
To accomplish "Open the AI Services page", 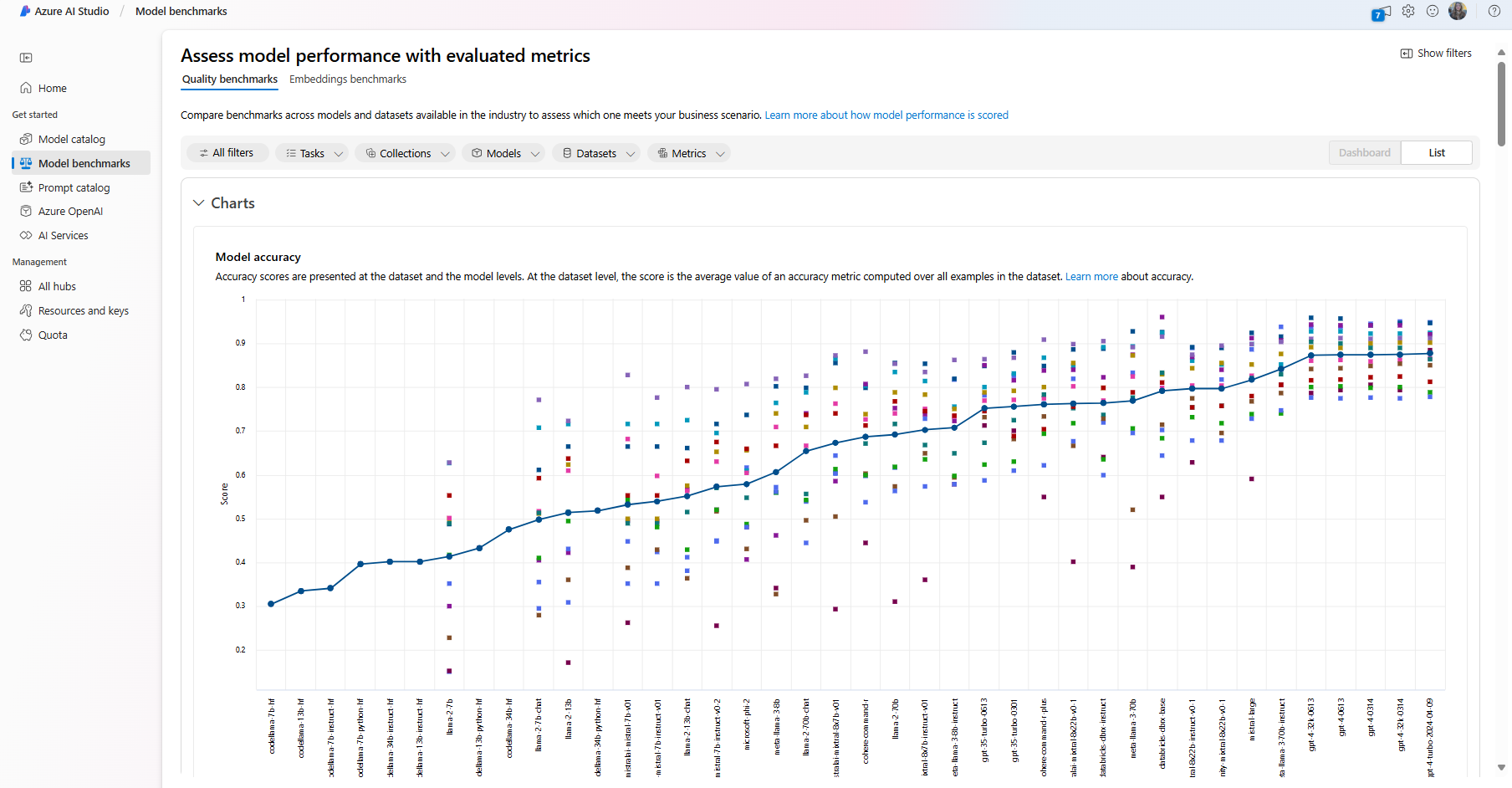I will pyautogui.click(x=63, y=235).
